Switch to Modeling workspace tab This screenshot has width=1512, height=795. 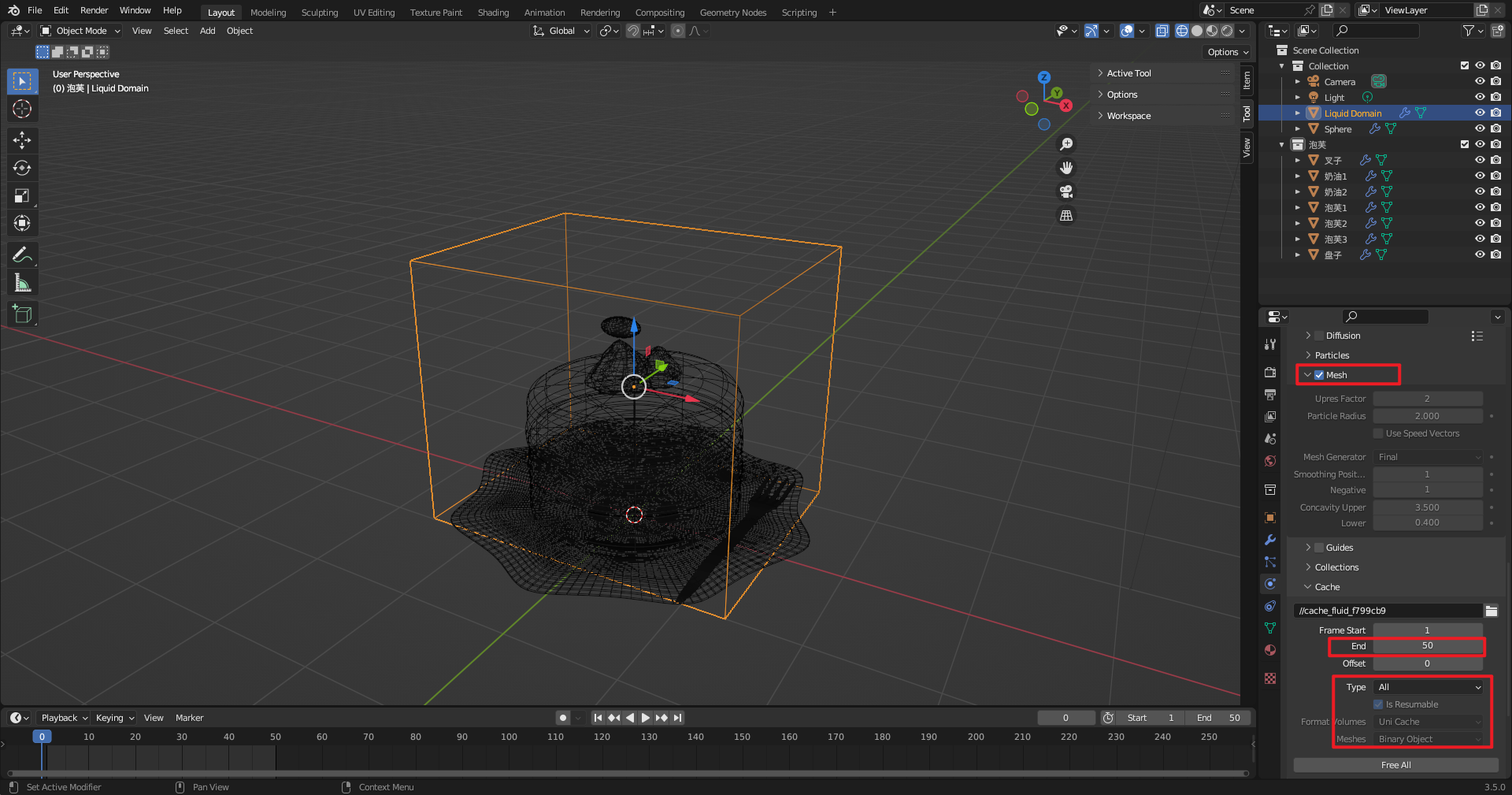(x=268, y=13)
